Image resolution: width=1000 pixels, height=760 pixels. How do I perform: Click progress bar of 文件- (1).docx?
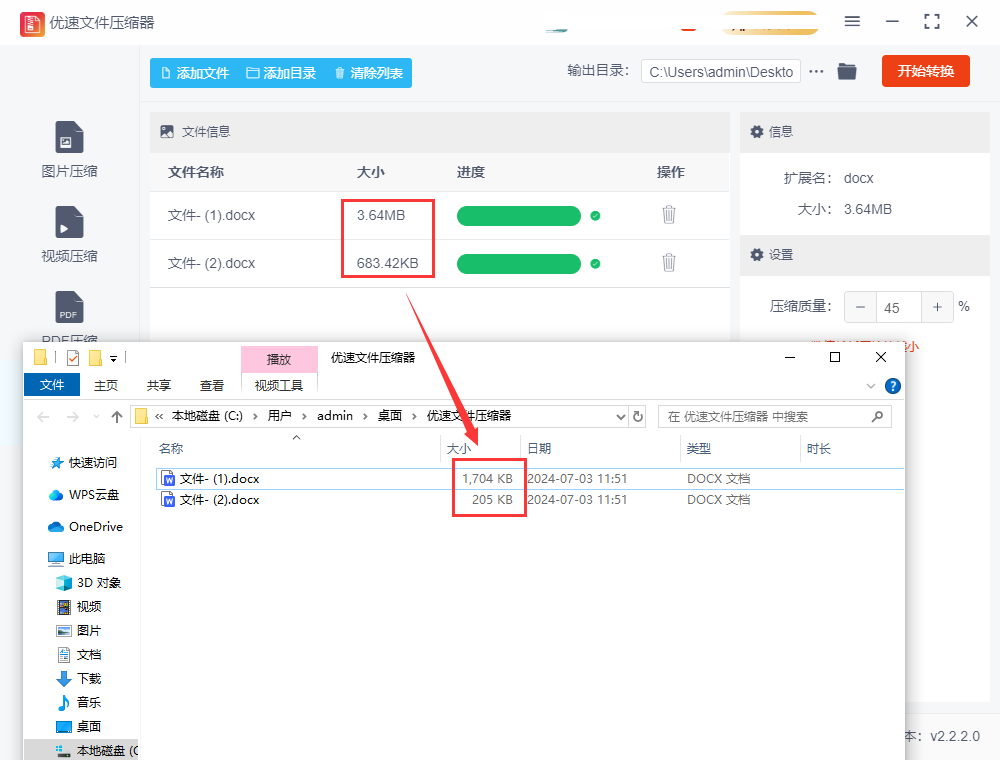coord(518,216)
